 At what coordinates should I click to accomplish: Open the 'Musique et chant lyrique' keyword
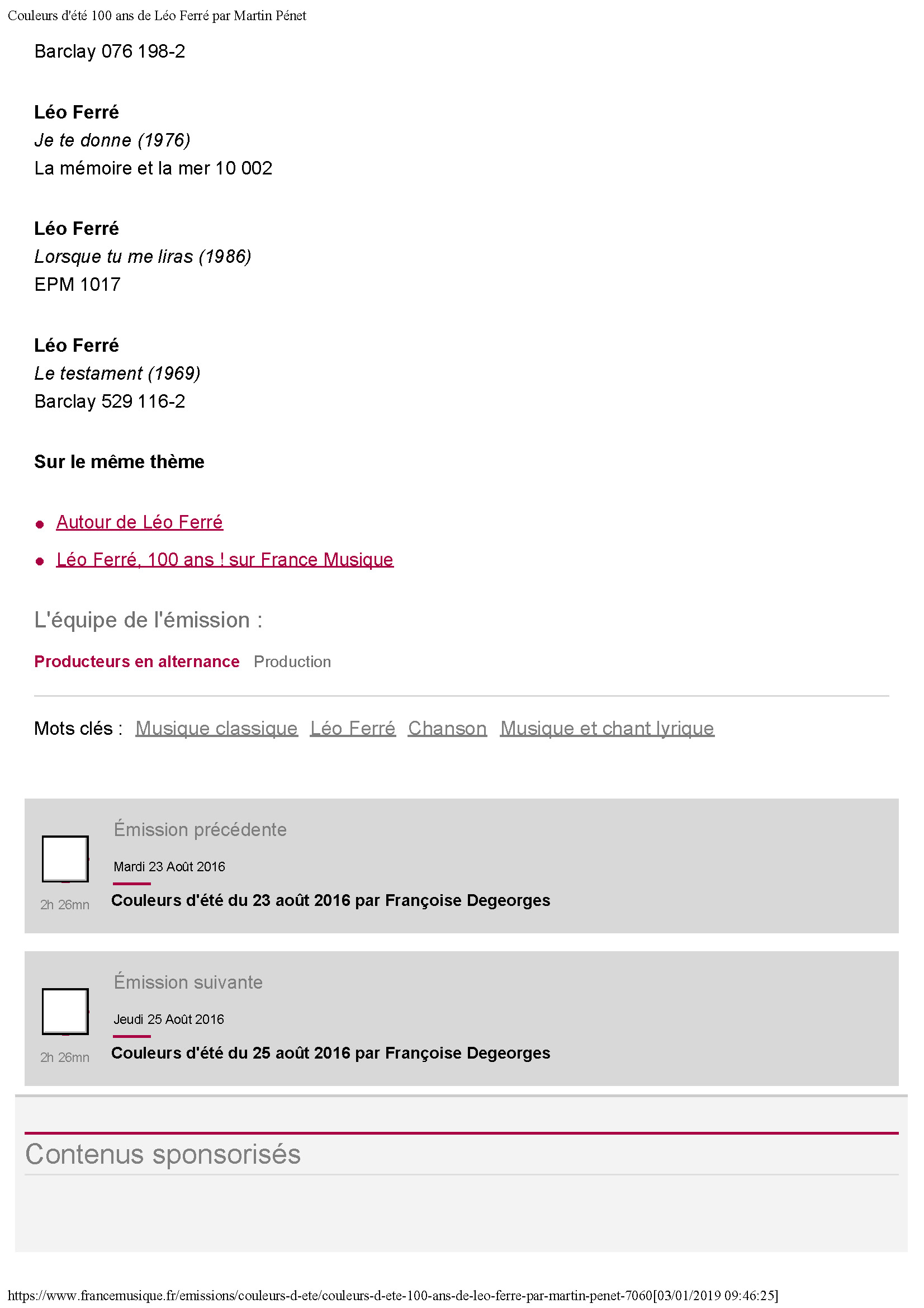[x=607, y=728]
